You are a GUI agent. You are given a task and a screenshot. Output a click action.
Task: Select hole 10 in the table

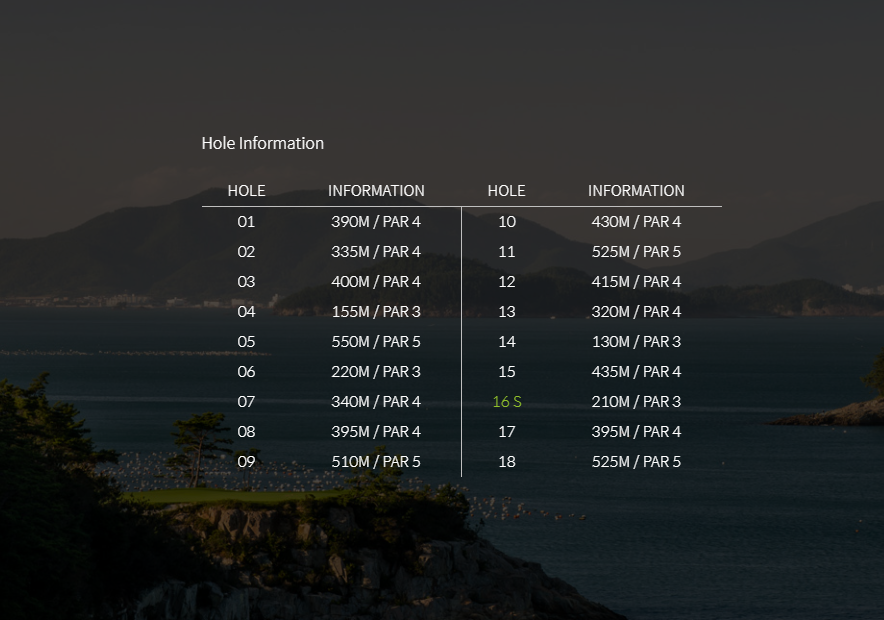pos(507,222)
